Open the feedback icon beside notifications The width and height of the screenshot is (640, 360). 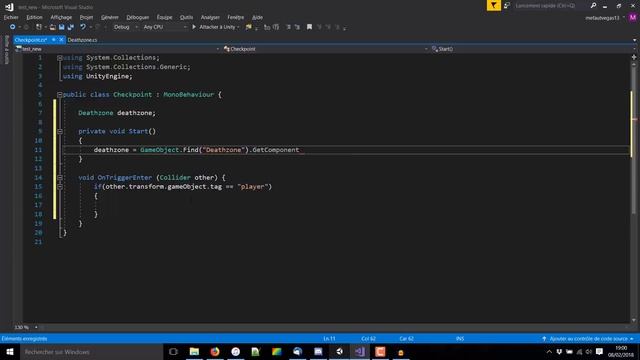507,5
